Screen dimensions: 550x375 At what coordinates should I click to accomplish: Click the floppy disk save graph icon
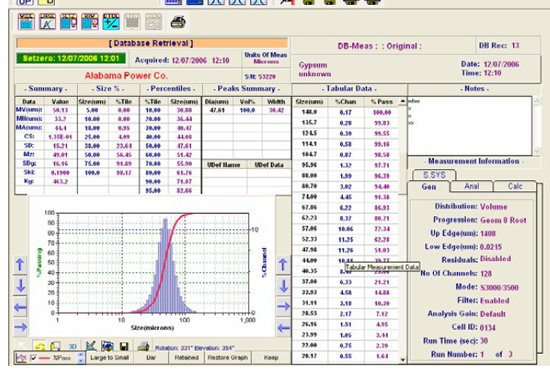tap(124, 347)
